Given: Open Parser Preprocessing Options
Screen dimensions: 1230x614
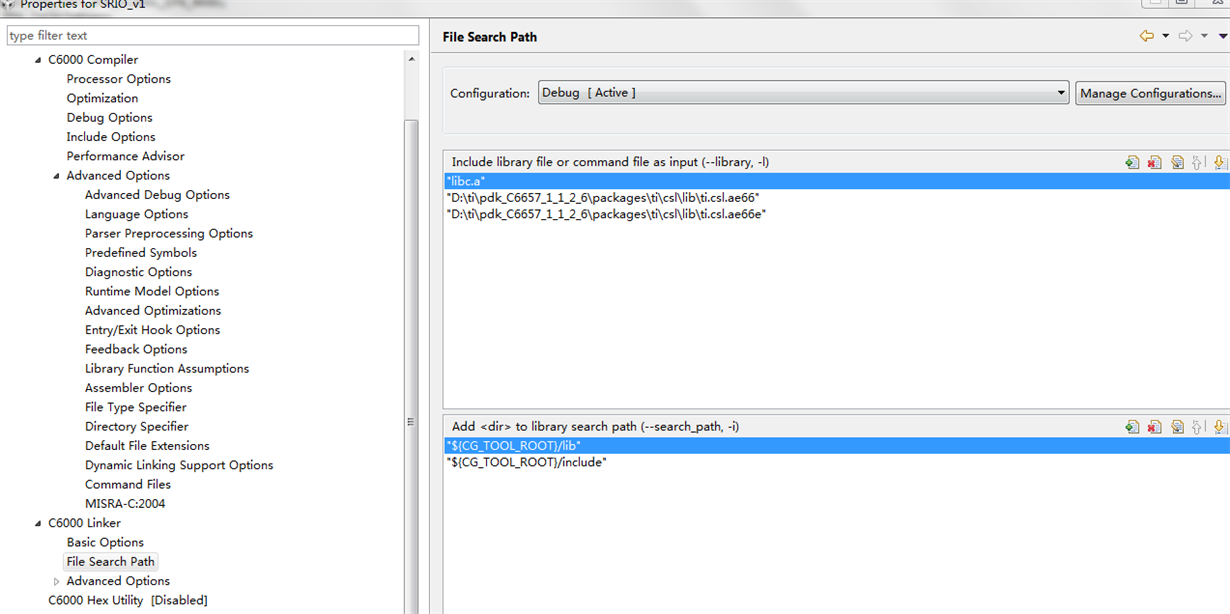Looking at the screenshot, I should coord(169,233).
